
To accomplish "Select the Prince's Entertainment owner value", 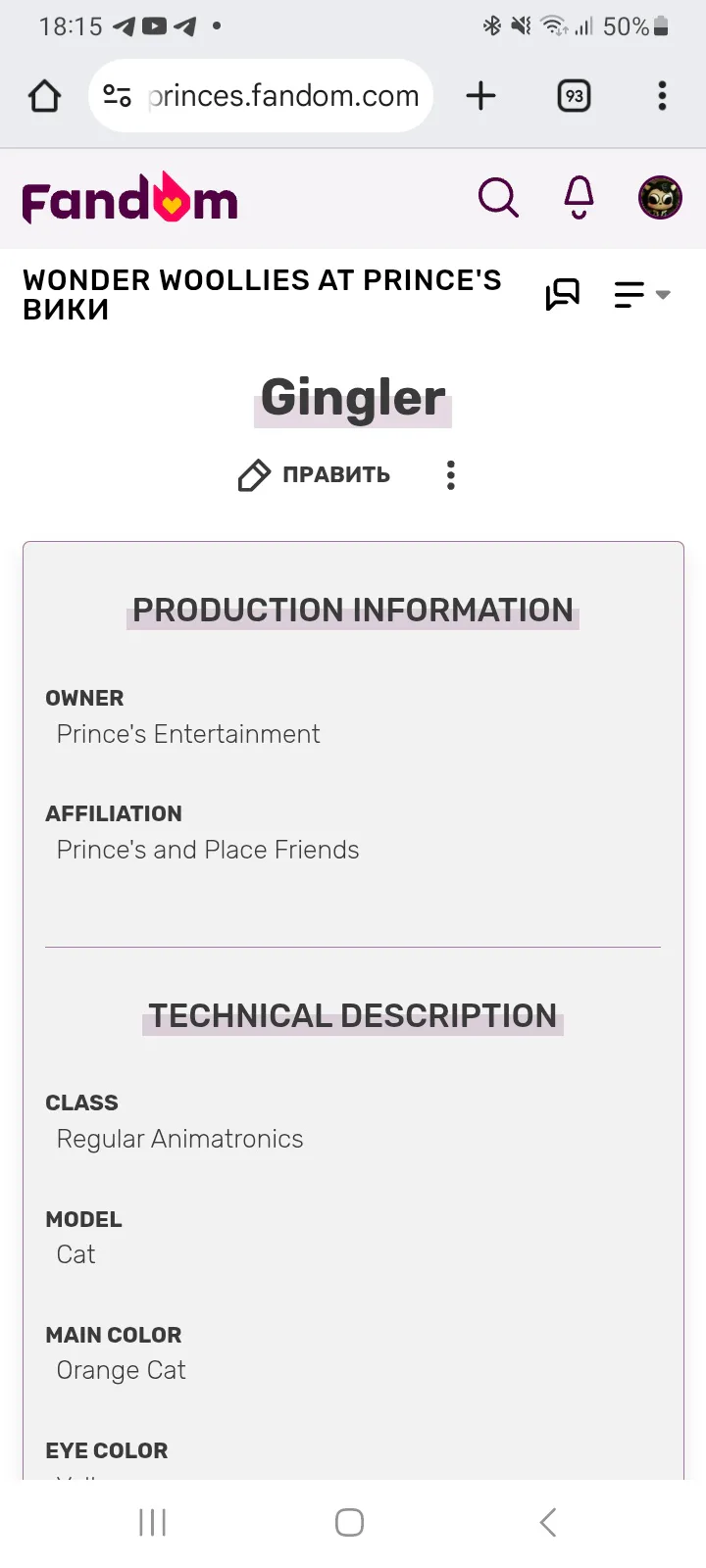I will [x=188, y=734].
